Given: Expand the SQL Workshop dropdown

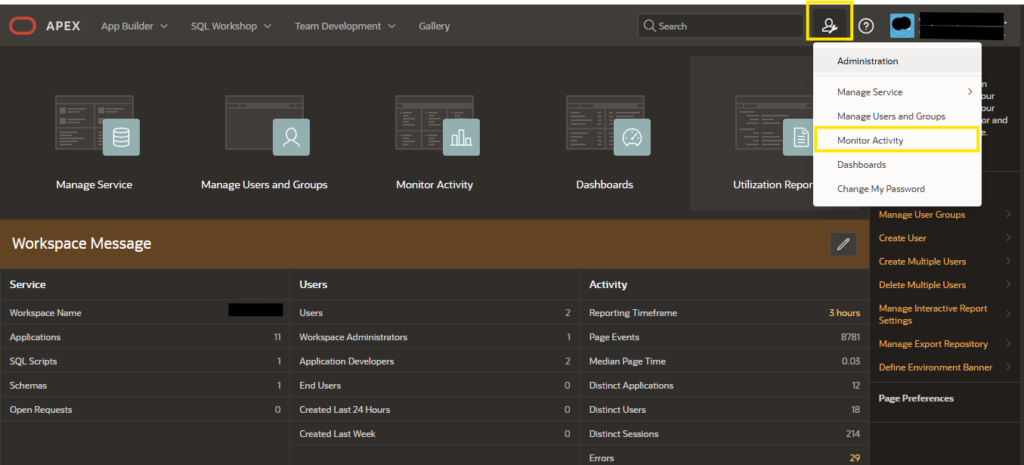Looking at the screenshot, I should click(232, 26).
